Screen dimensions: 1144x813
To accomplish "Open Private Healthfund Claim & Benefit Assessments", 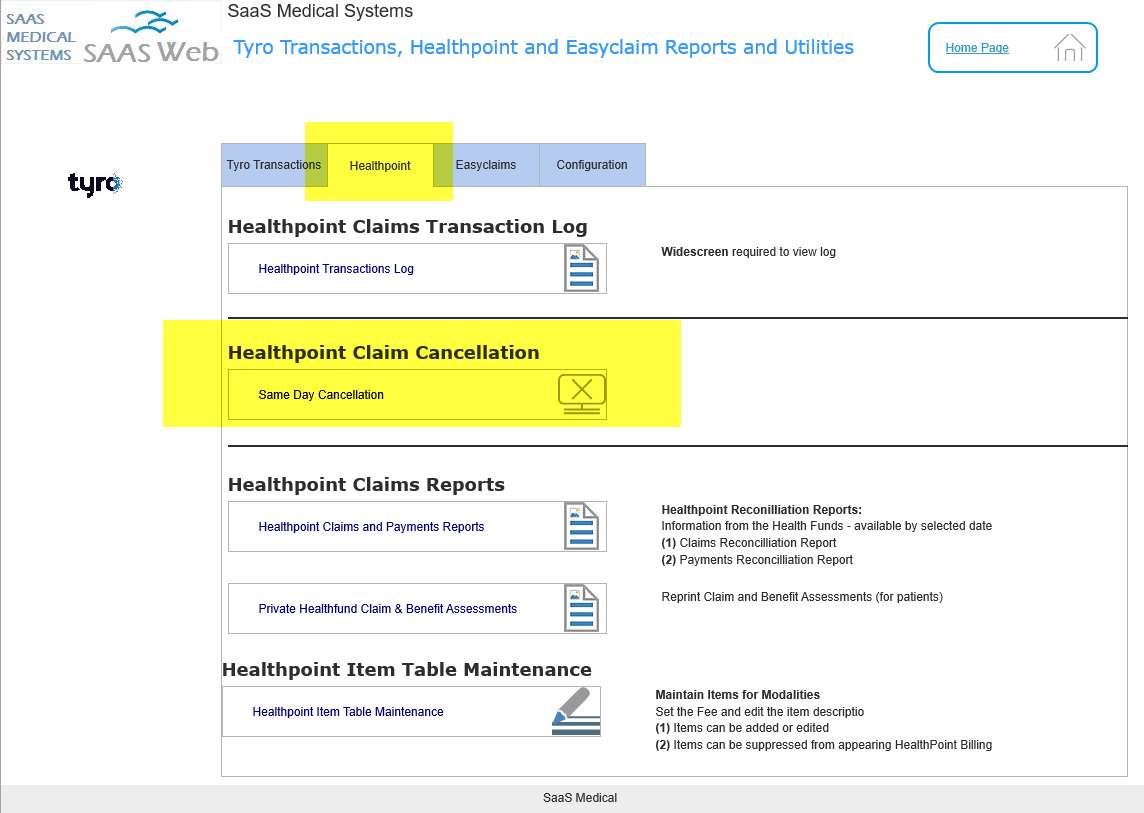I will 387,609.
